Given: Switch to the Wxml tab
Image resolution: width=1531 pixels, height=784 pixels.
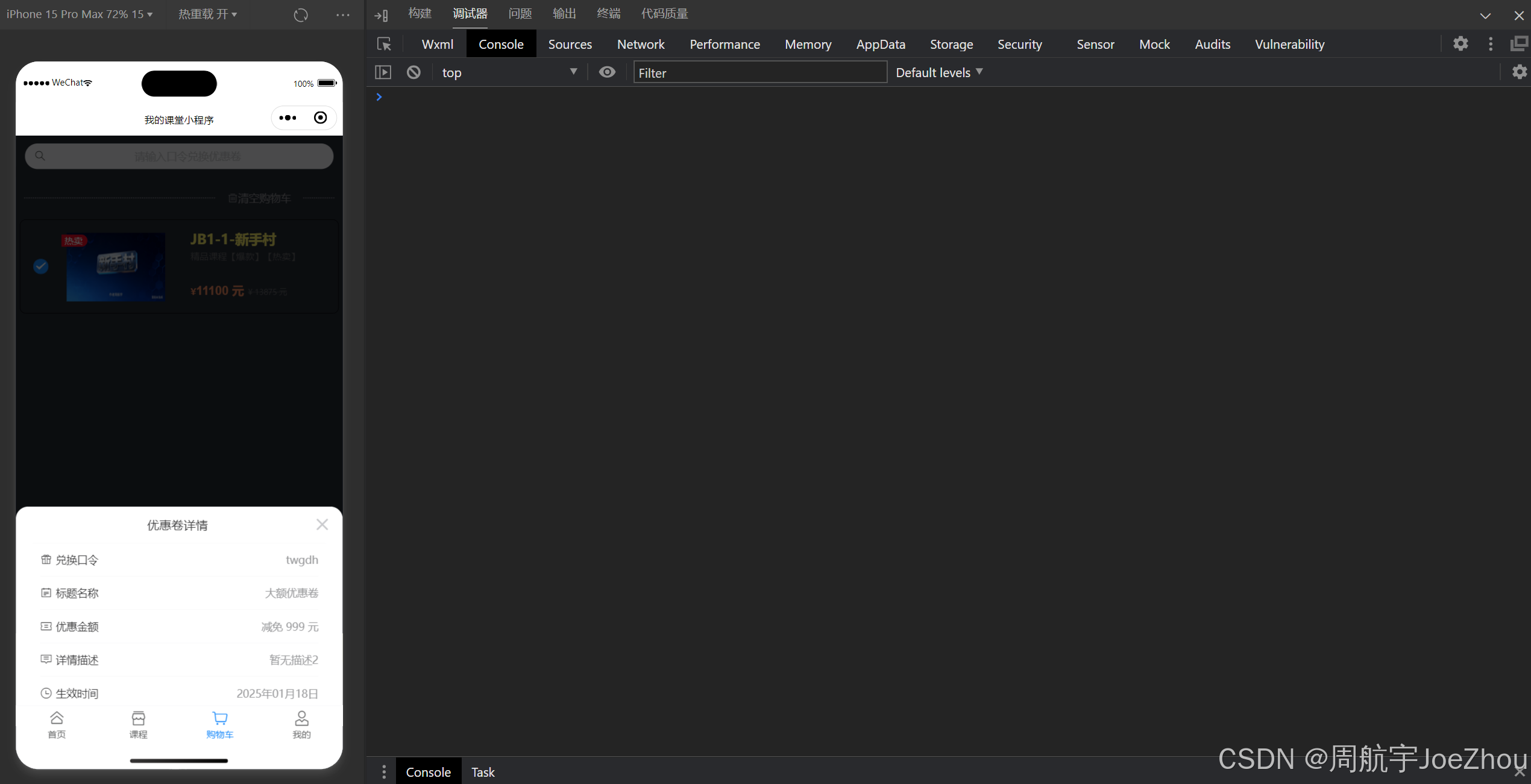Looking at the screenshot, I should coord(437,44).
